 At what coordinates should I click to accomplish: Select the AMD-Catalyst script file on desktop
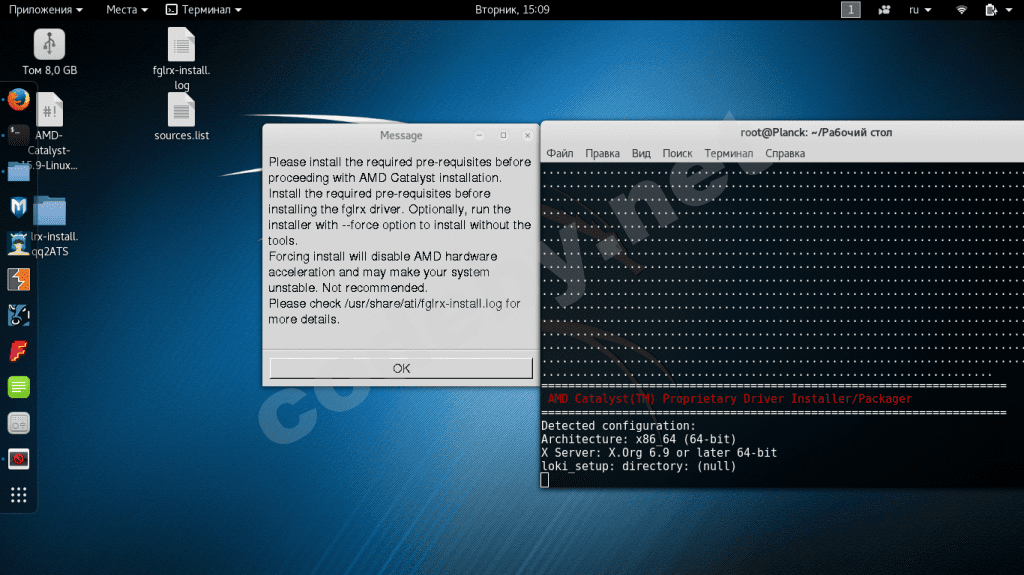point(52,131)
